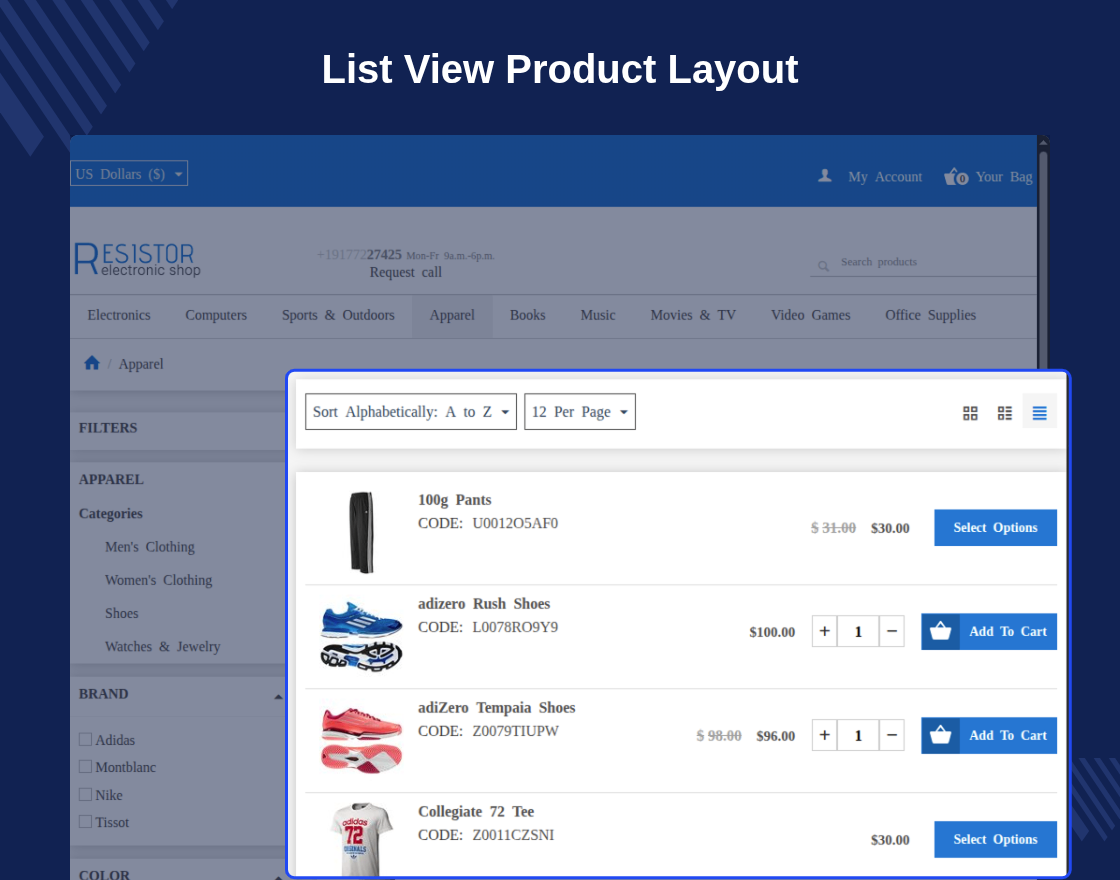Filter by Women's Clothing category

tap(158, 580)
